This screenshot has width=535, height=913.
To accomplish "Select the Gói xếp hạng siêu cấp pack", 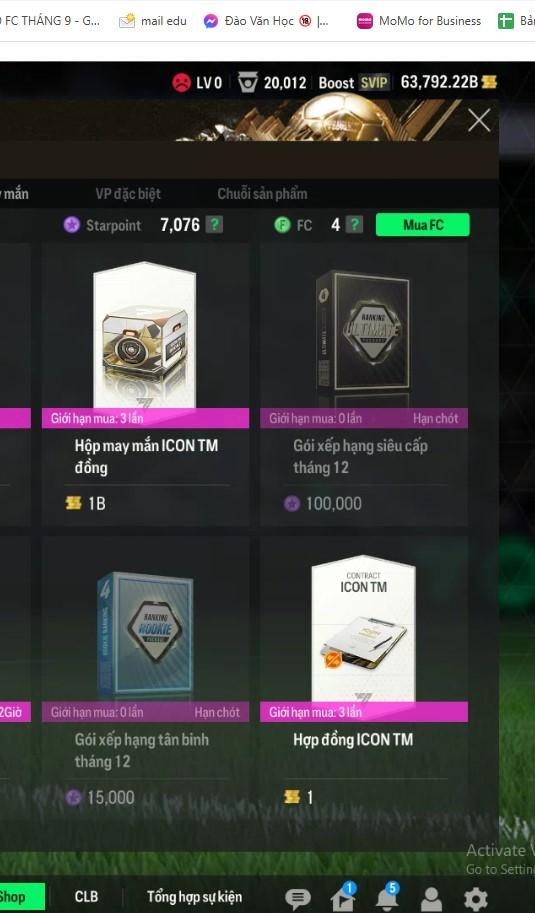I will pyautogui.click(x=364, y=385).
